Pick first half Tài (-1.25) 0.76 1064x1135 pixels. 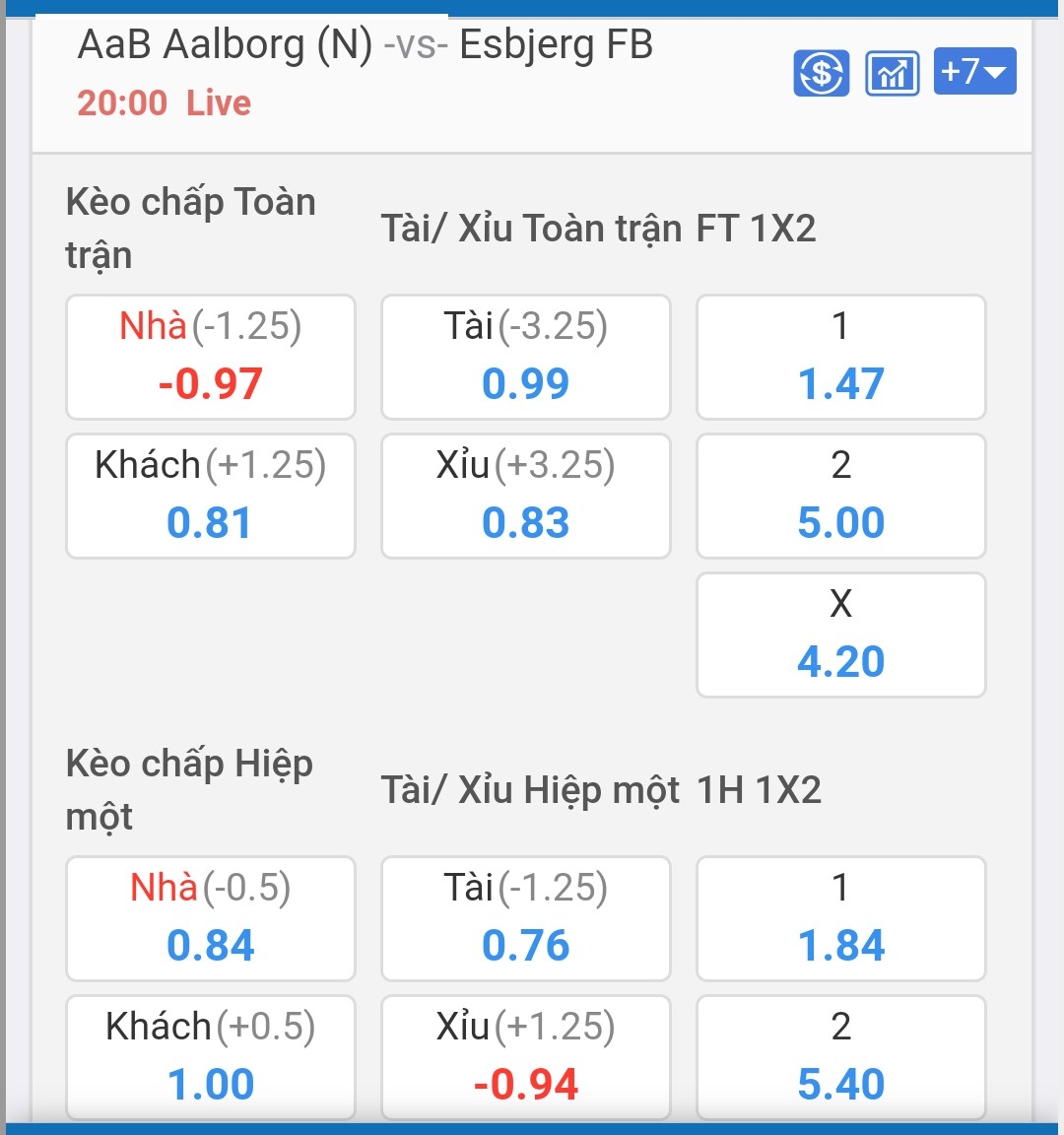(525, 918)
